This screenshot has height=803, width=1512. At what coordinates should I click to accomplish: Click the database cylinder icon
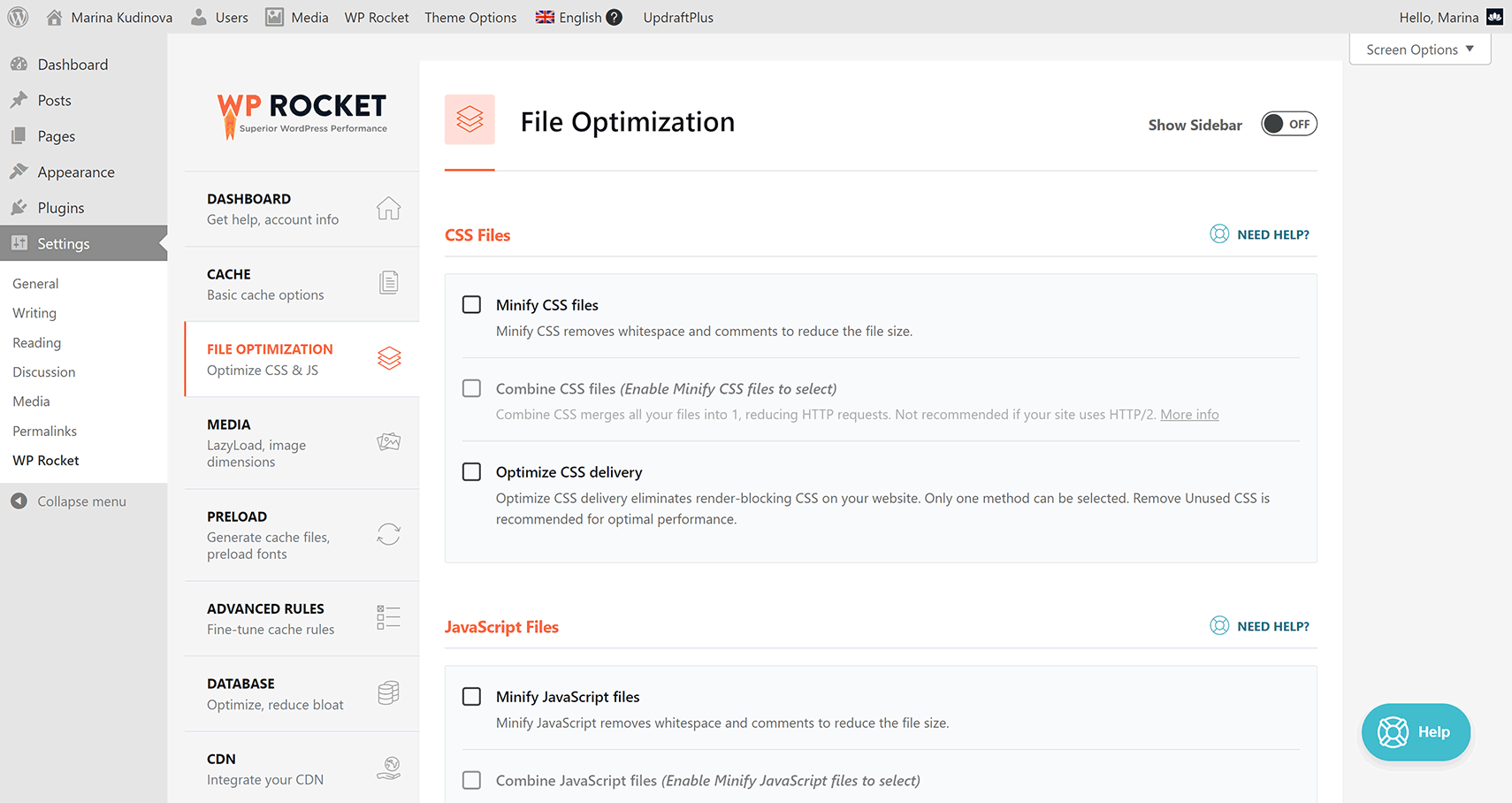point(388,692)
